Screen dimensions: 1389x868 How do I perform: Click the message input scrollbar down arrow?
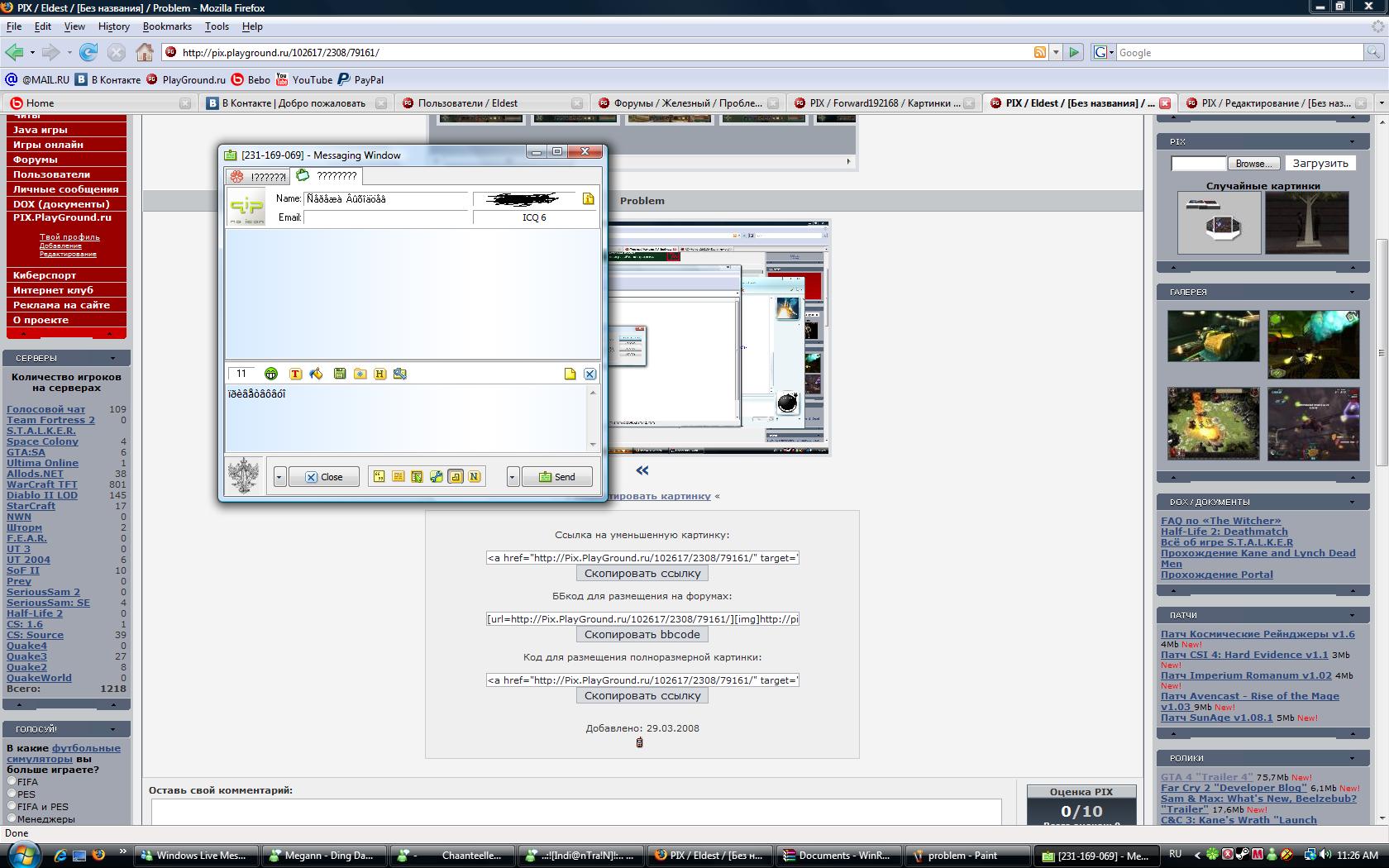593,445
